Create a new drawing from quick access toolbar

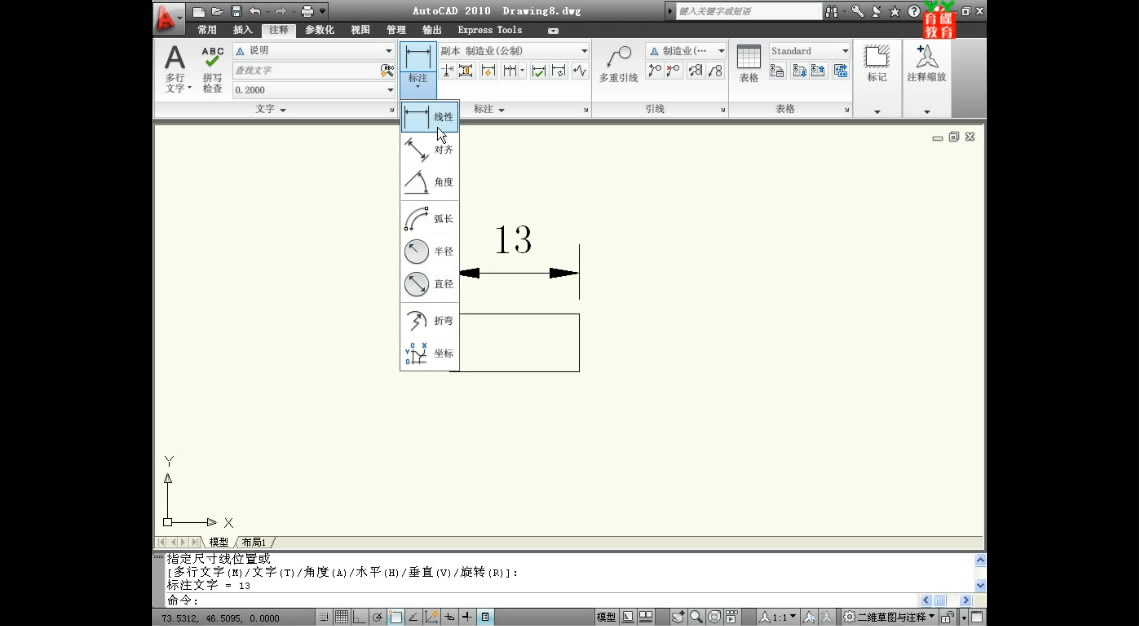(x=198, y=12)
